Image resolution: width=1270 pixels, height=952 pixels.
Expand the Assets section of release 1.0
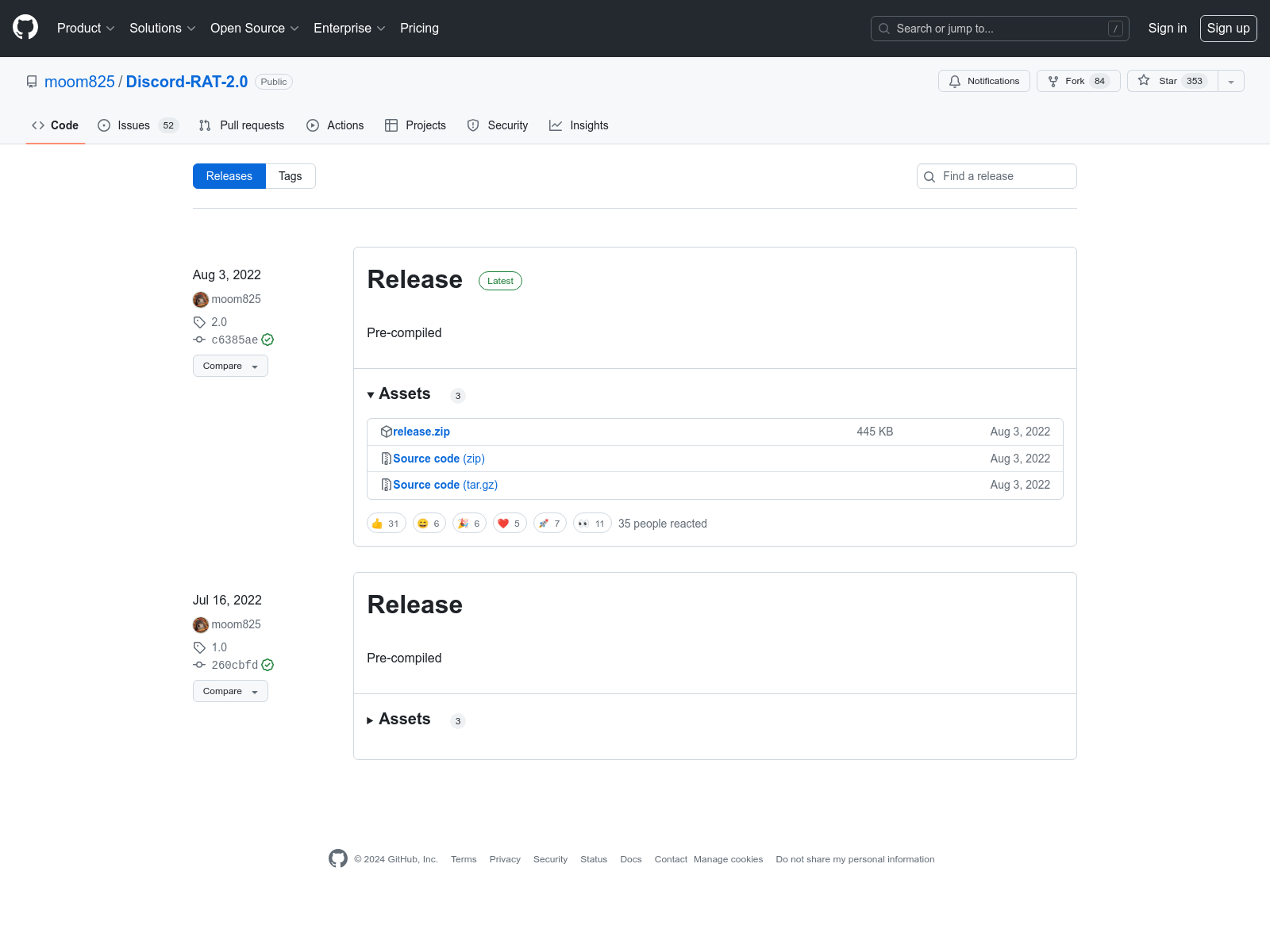coord(398,720)
